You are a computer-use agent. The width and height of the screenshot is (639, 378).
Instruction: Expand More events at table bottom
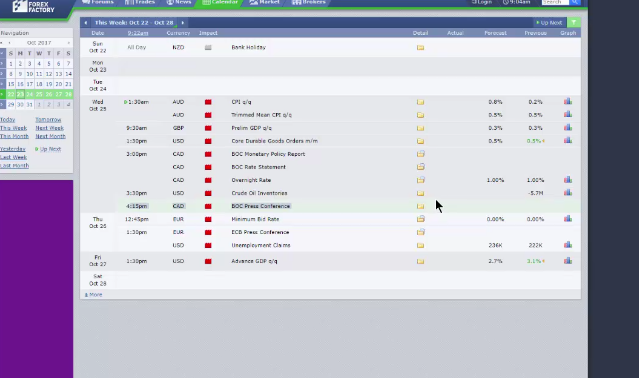(93, 294)
